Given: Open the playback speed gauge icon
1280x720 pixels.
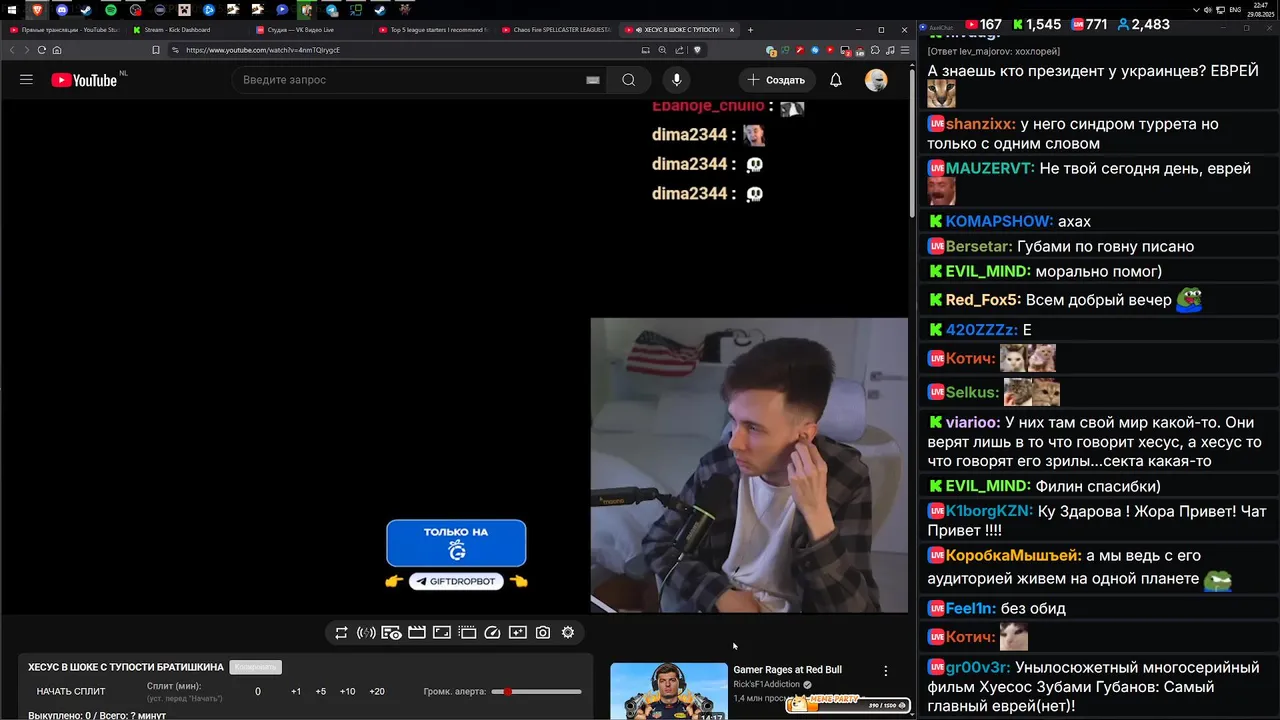Looking at the screenshot, I should tap(492, 632).
